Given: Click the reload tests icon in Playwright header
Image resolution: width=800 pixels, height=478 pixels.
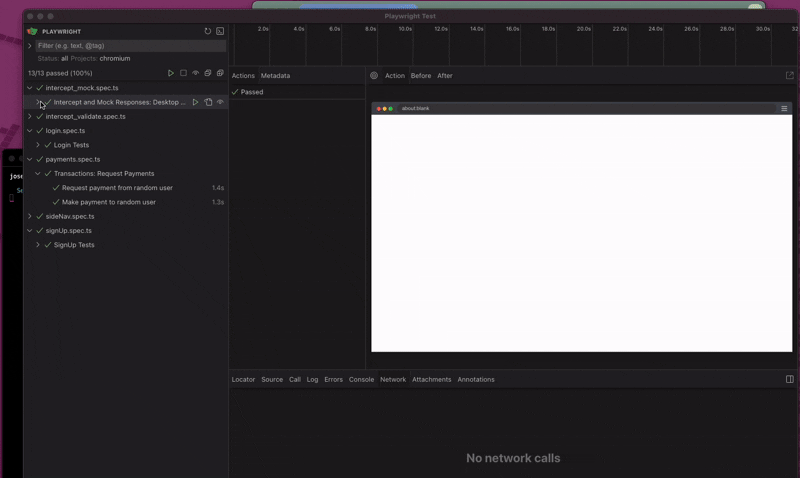Looking at the screenshot, I should coord(208,31).
